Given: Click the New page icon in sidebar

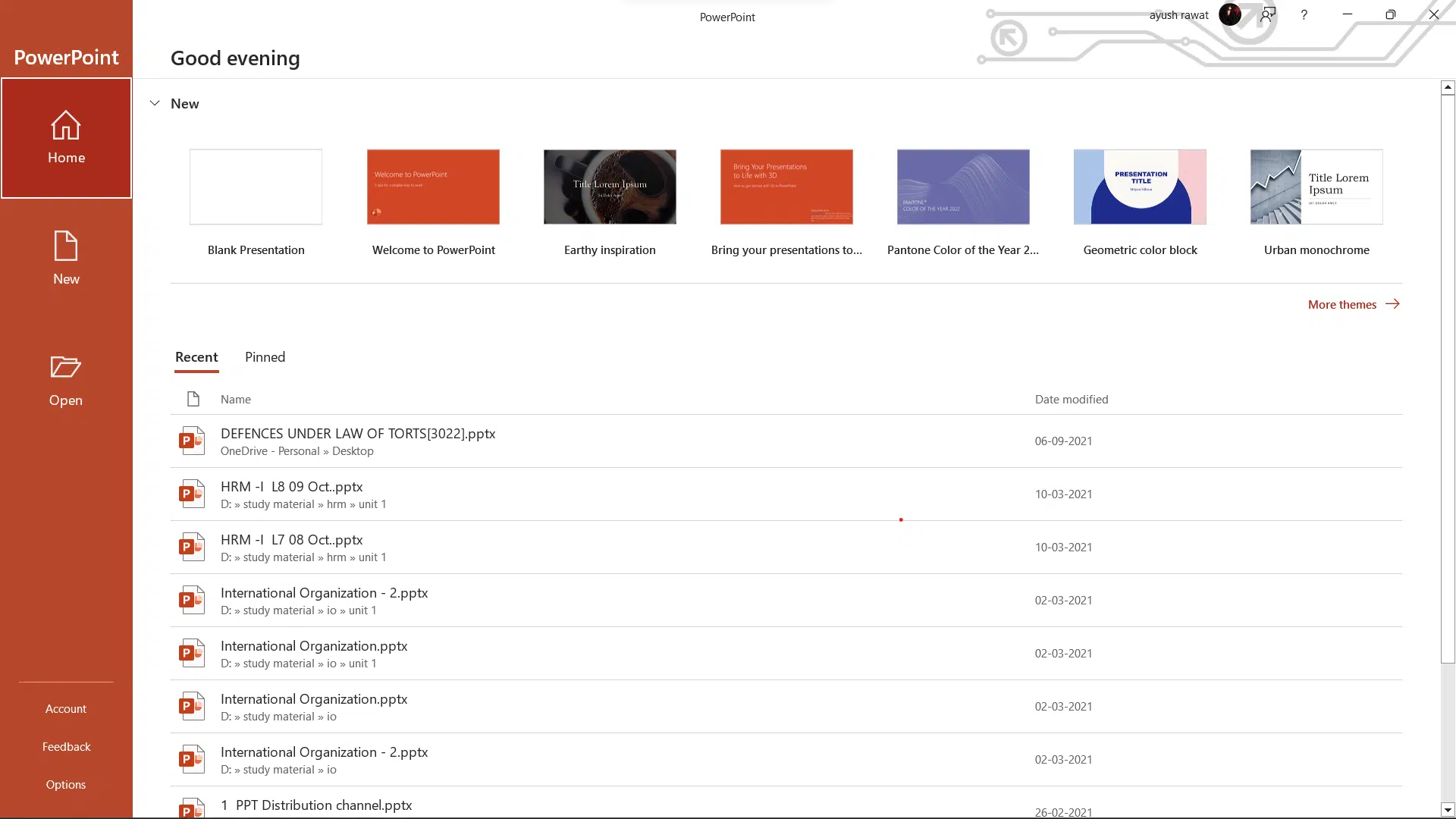Looking at the screenshot, I should pos(66,246).
